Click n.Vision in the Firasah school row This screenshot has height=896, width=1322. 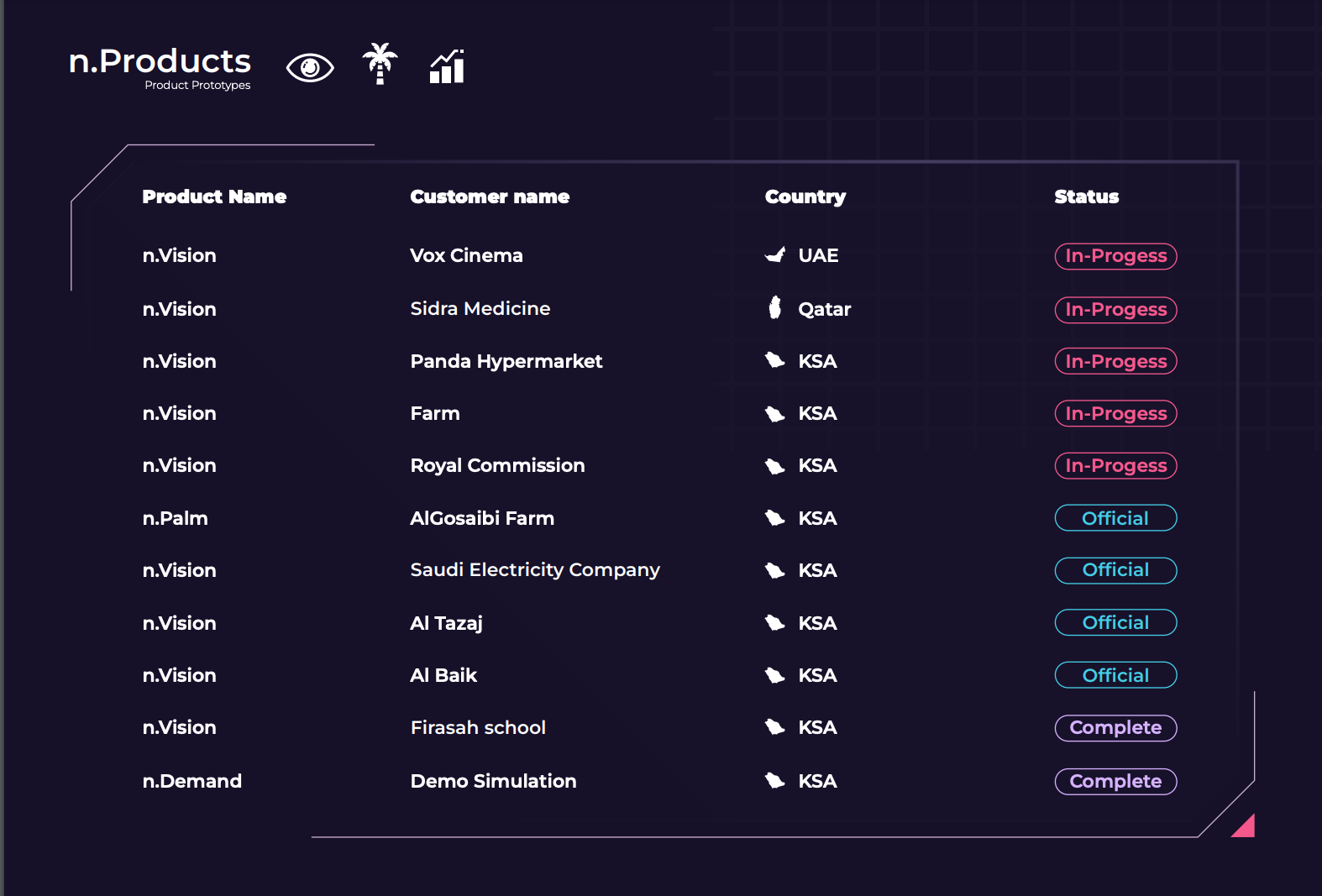coord(179,727)
